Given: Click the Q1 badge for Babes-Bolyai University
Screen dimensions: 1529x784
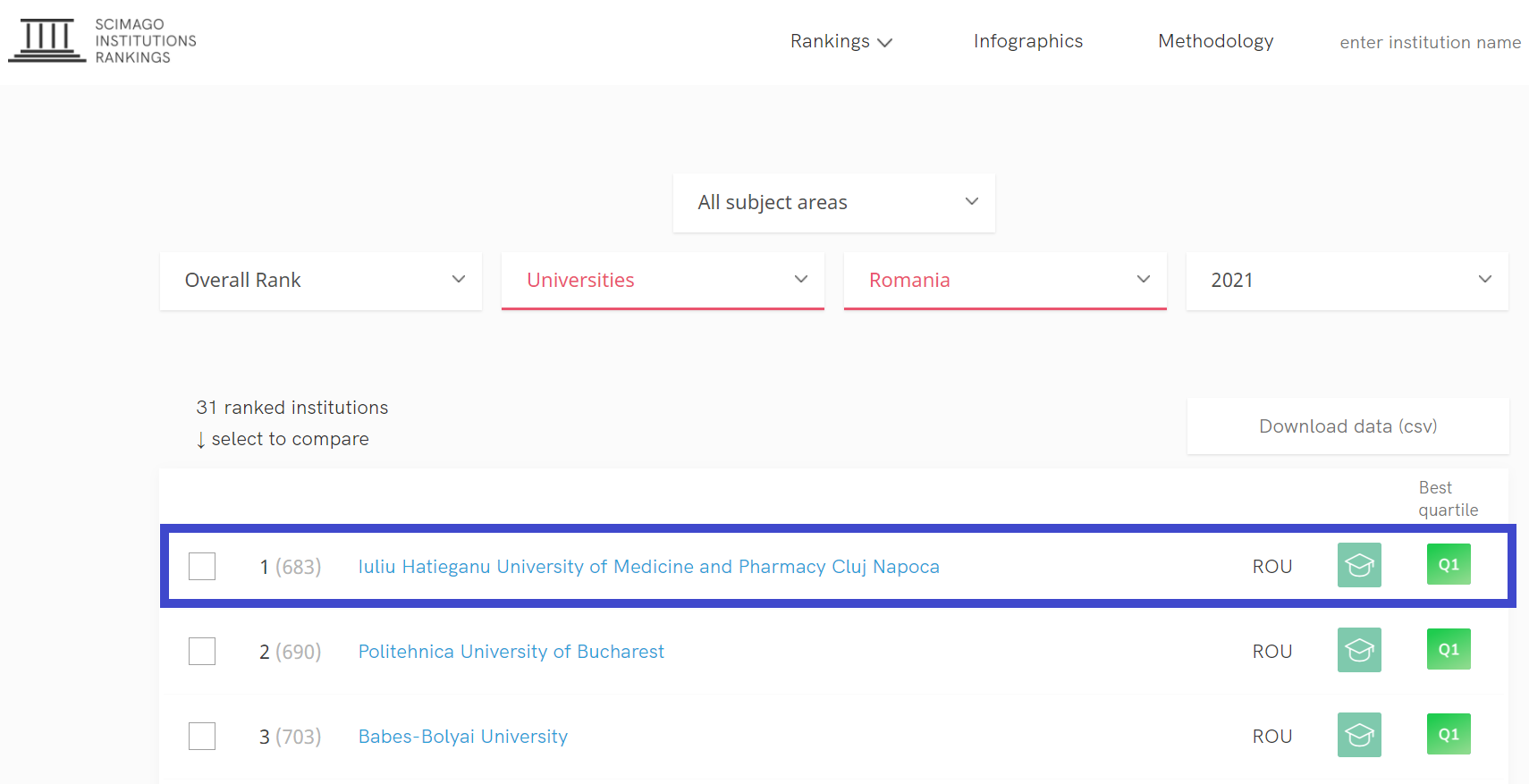Looking at the screenshot, I should [x=1449, y=734].
